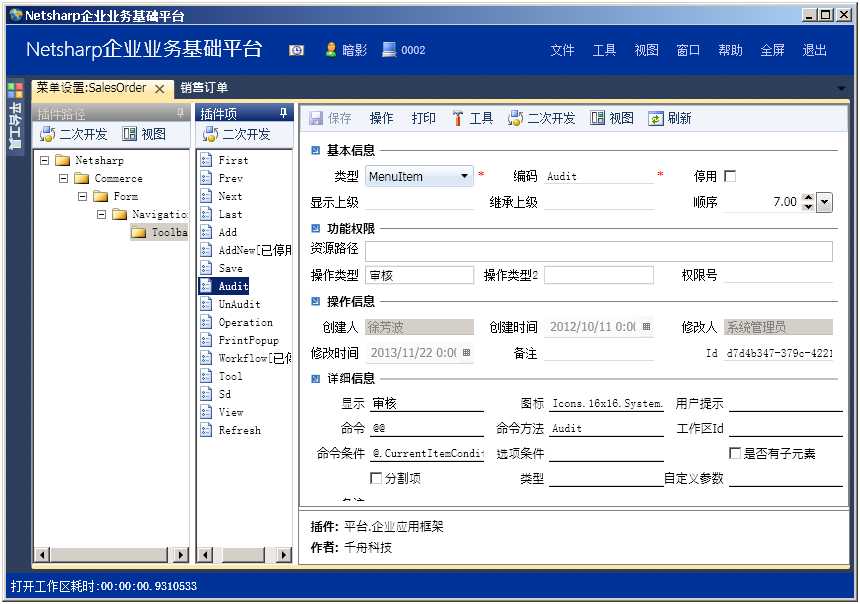Click the 保存 save icon
Image resolution: width=860 pixels, height=604 pixels.
coord(314,117)
